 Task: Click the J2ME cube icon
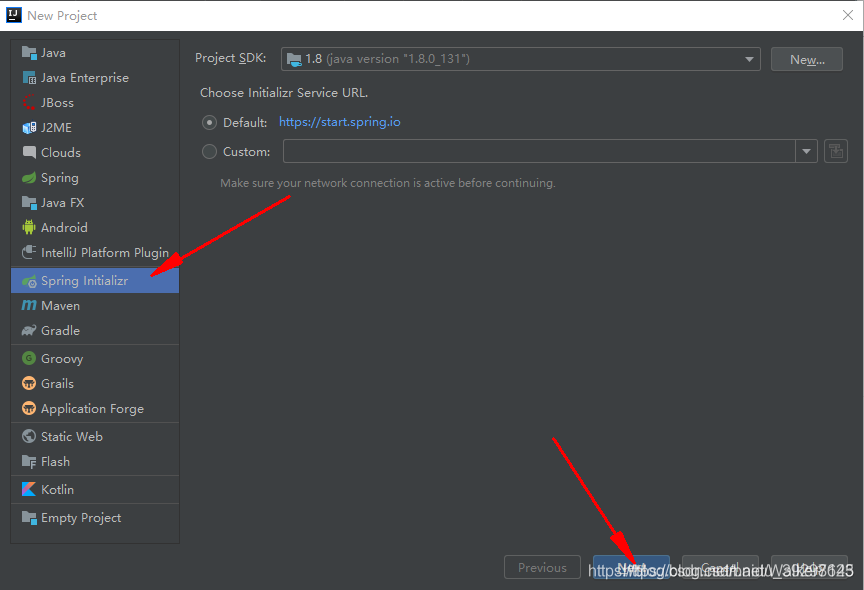tap(29, 128)
